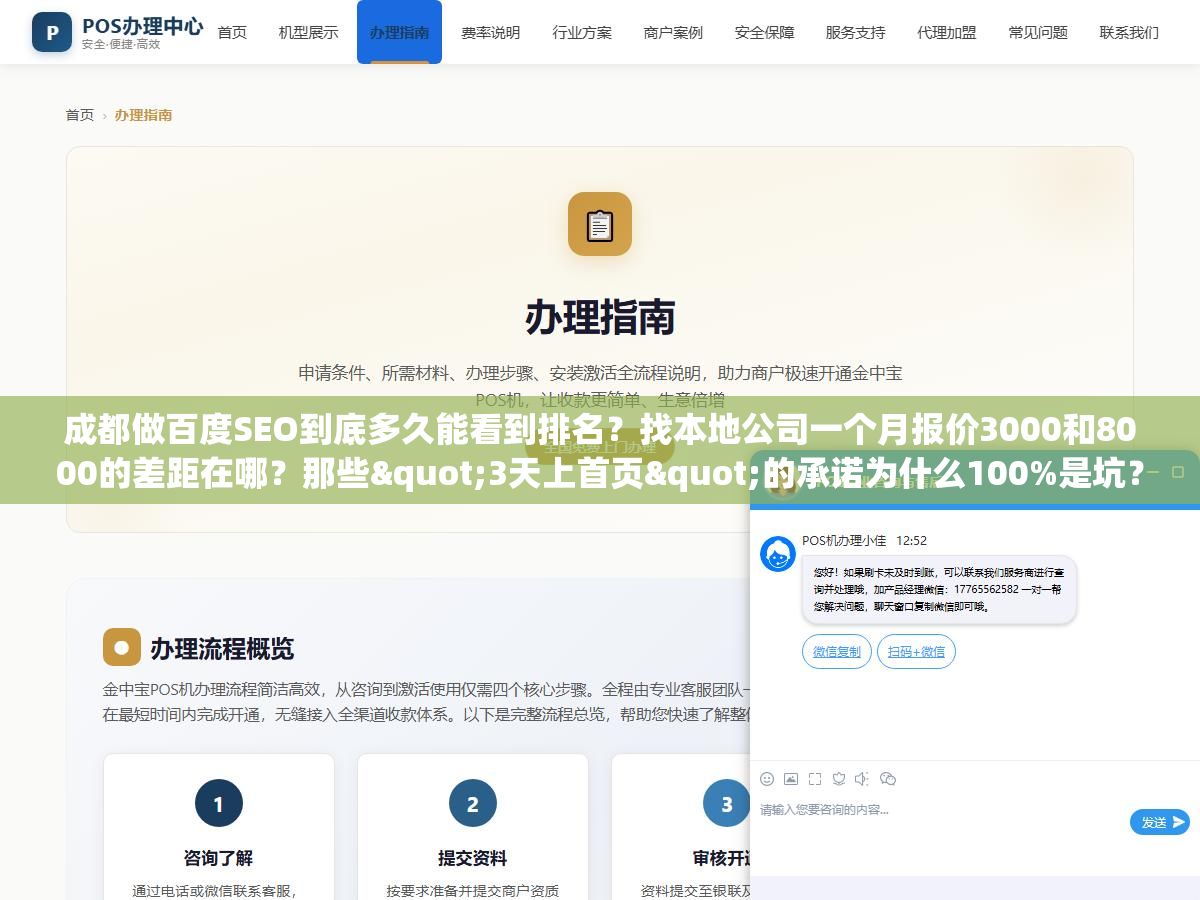Viewport: 1200px width, 900px height.
Task: Click the send image icon in chat
Action: point(791,778)
